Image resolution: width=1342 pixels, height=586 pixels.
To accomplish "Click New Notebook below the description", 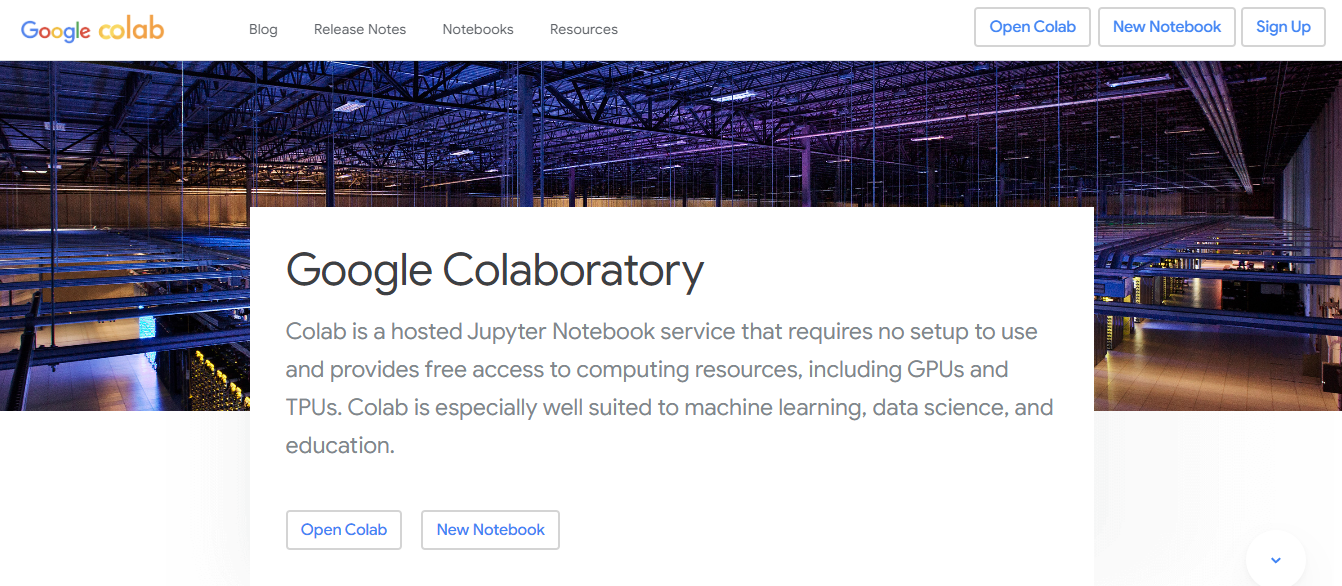I will [490, 530].
